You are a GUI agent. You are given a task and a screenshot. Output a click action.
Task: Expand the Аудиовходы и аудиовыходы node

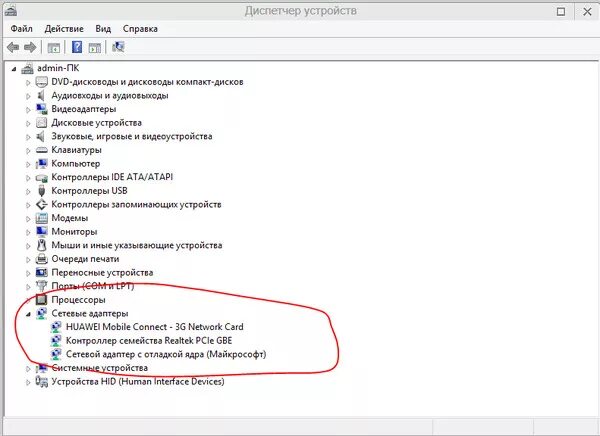tap(28, 96)
